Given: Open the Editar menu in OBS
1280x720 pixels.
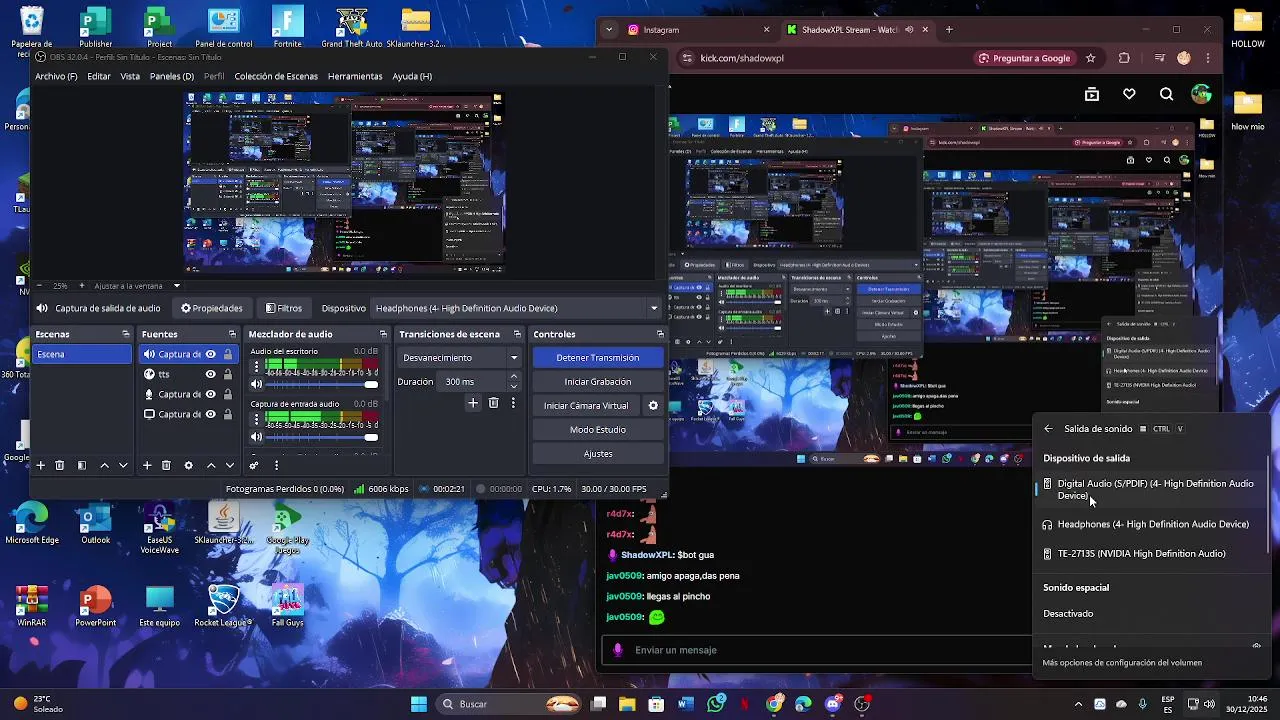Looking at the screenshot, I should coord(99,76).
